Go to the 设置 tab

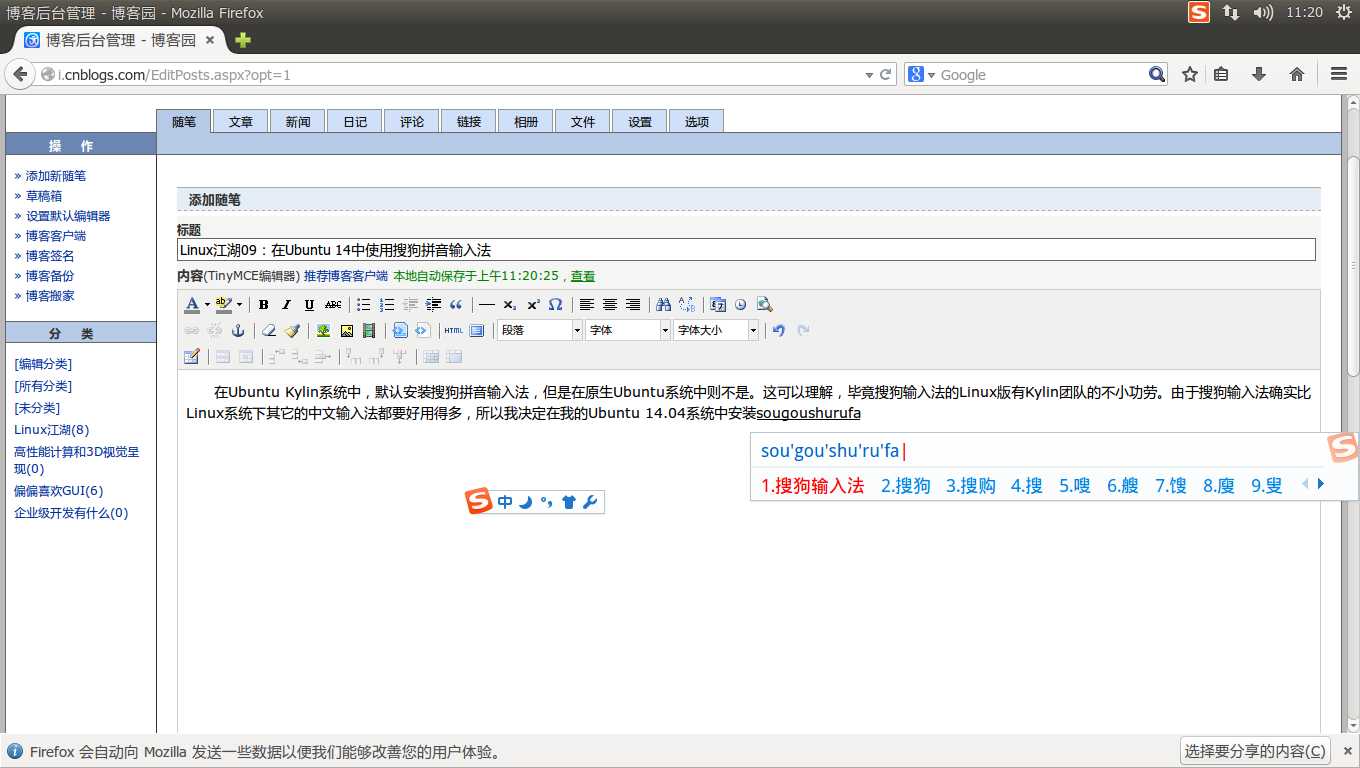tap(640, 121)
